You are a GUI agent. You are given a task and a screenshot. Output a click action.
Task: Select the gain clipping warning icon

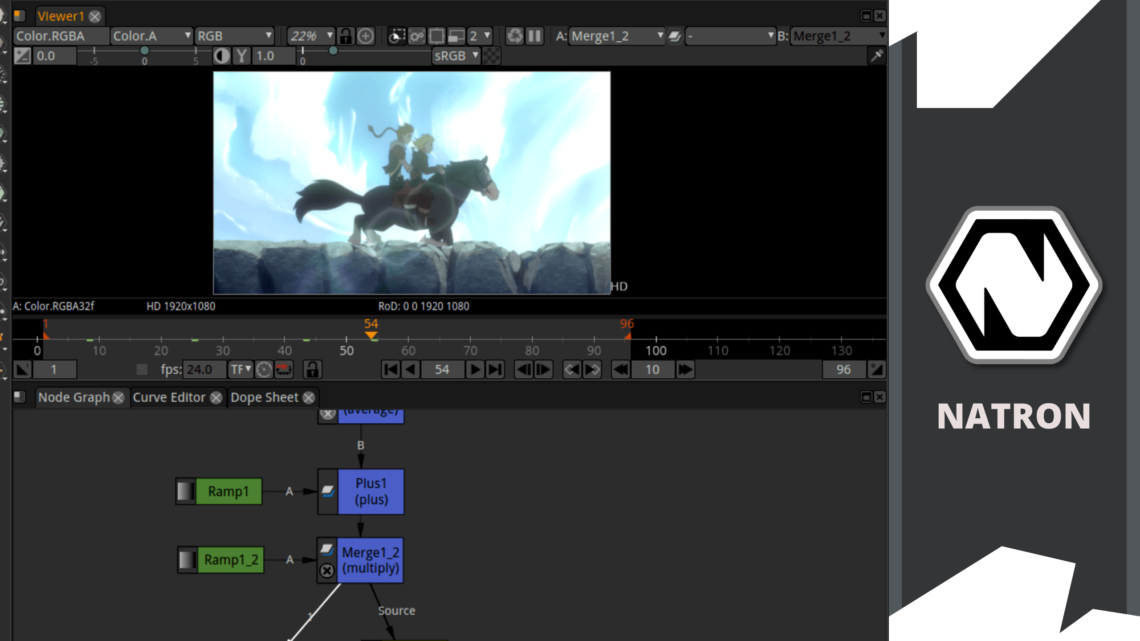219,55
